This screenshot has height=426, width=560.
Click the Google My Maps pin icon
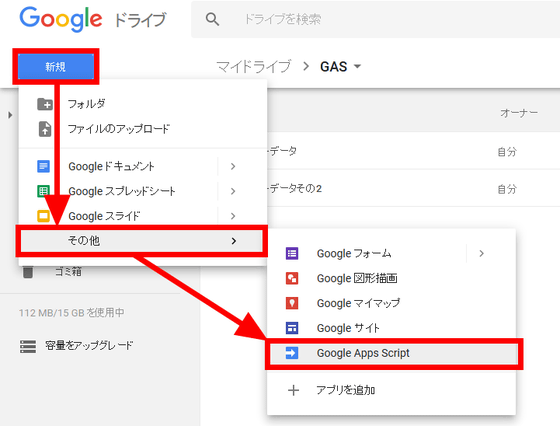(x=292, y=303)
